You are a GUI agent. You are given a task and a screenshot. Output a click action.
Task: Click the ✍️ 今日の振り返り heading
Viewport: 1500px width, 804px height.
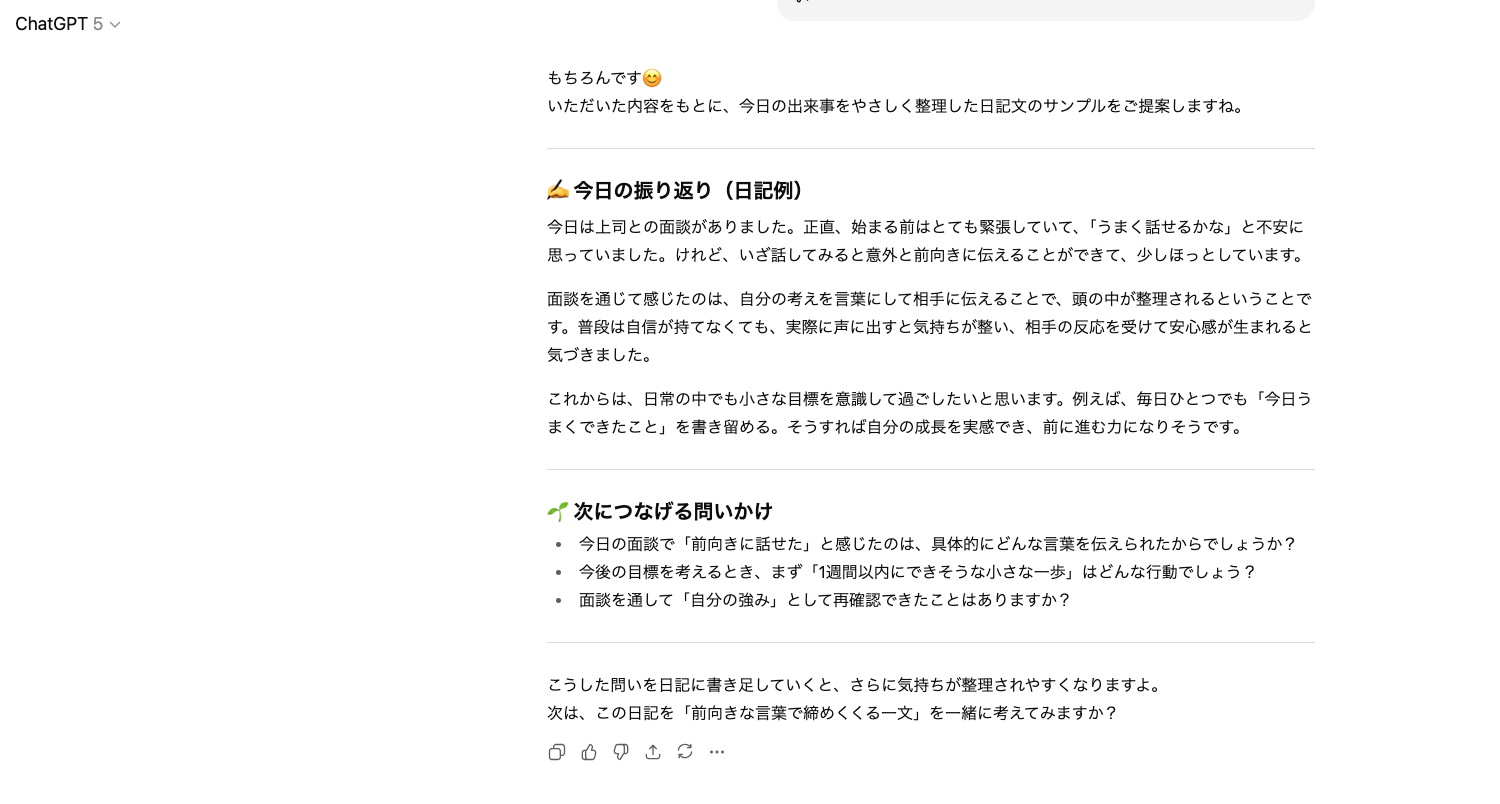point(675,190)
